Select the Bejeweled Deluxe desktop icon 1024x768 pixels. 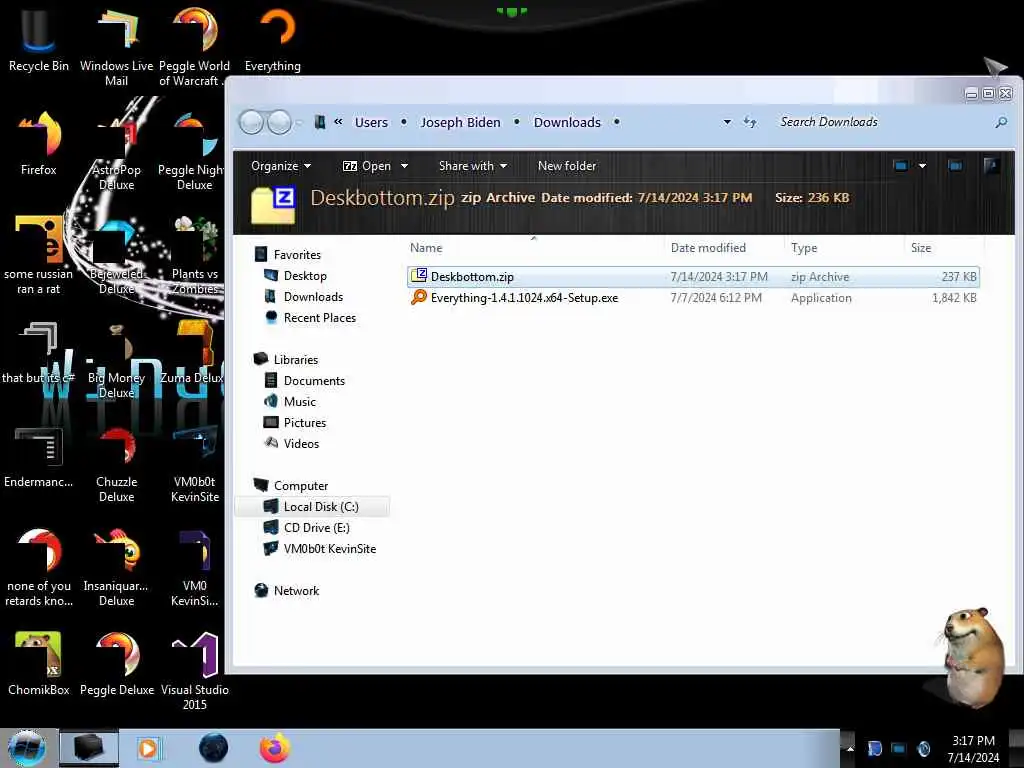click(116, 255)
